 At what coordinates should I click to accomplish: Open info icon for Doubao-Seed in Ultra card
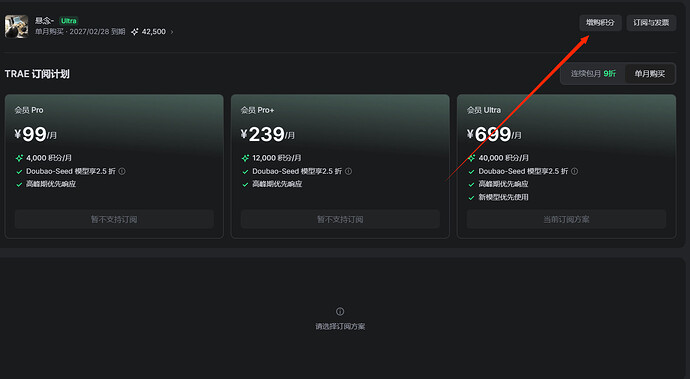(575, 171)
